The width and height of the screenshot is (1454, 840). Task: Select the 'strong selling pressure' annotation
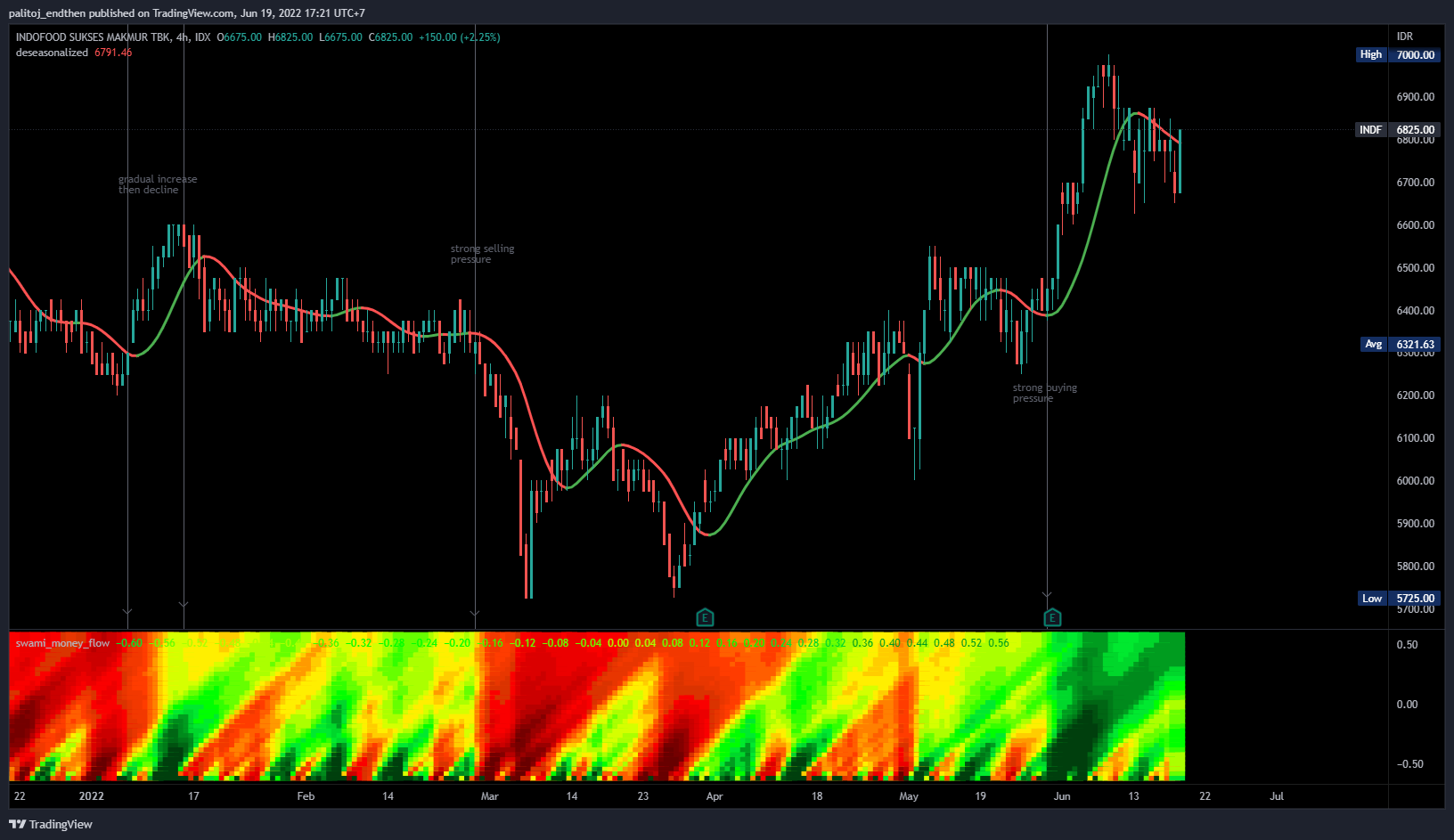(x=482, y=254)
